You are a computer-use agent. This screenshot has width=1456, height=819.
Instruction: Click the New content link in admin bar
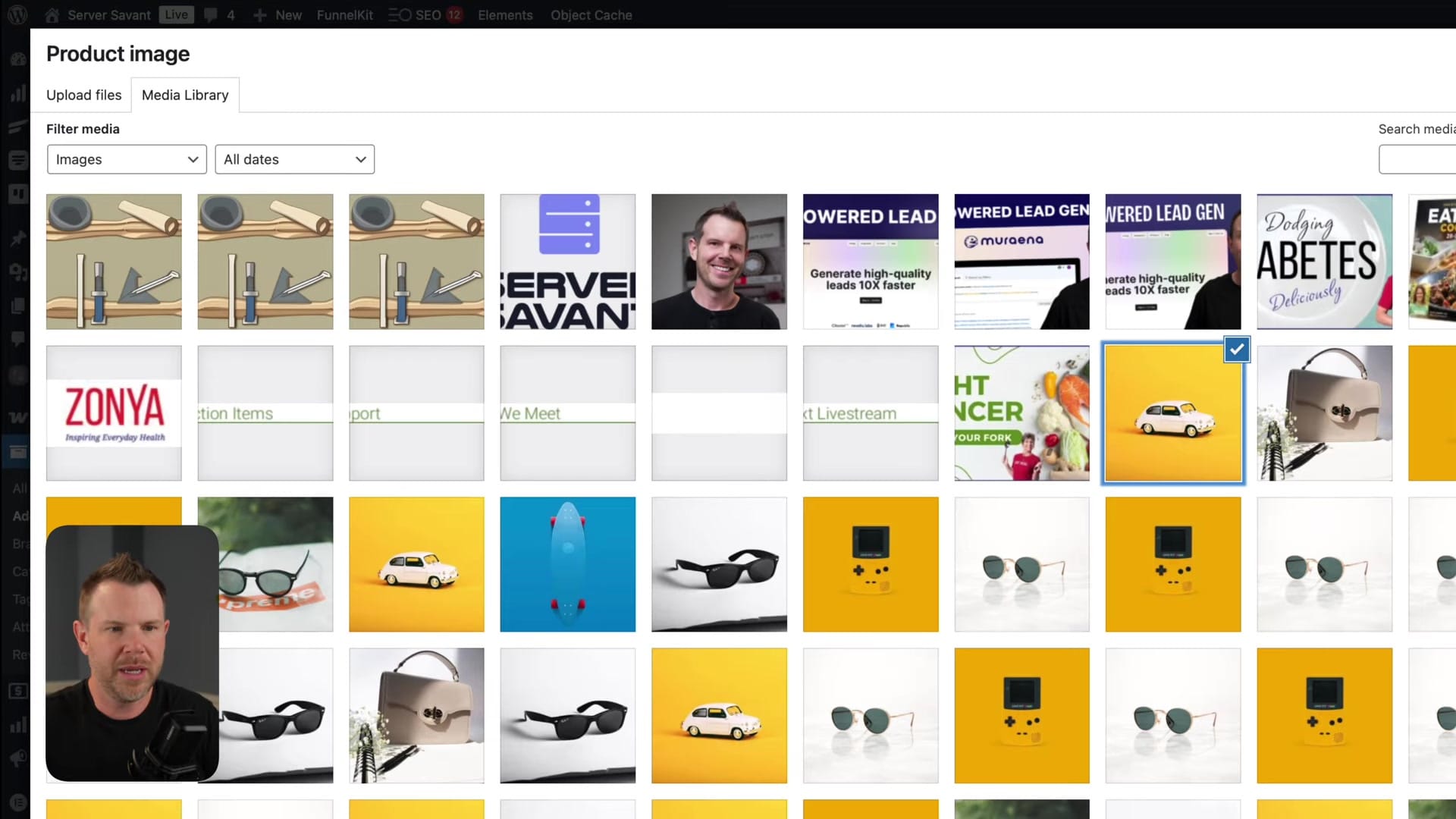(x=288, y=14)
